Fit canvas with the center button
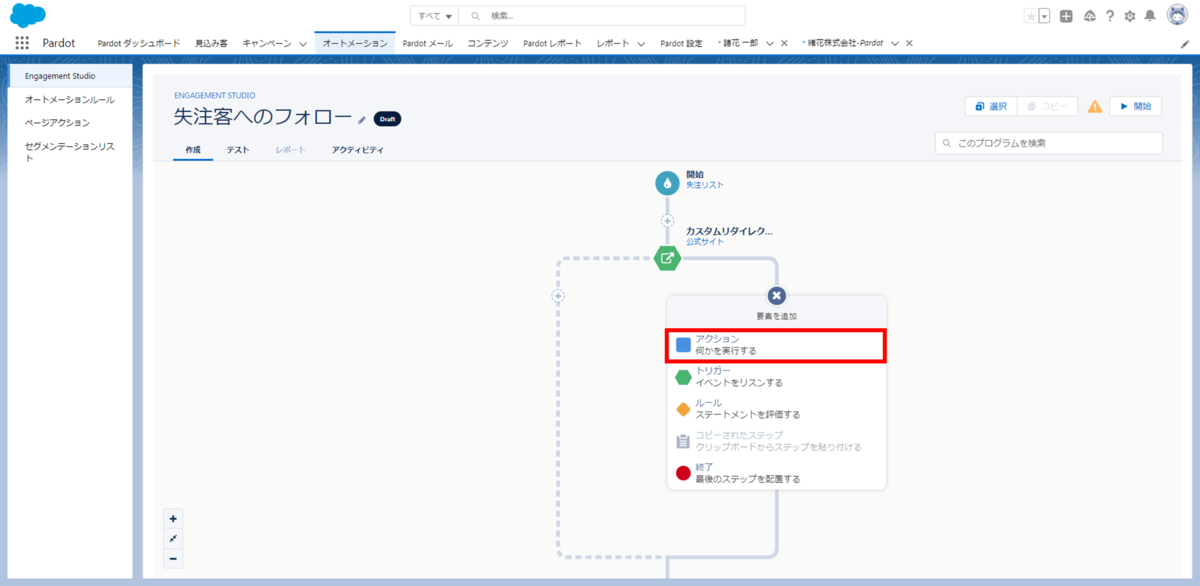The height and width of the screenshot is (586, 1200). [173, 538]
